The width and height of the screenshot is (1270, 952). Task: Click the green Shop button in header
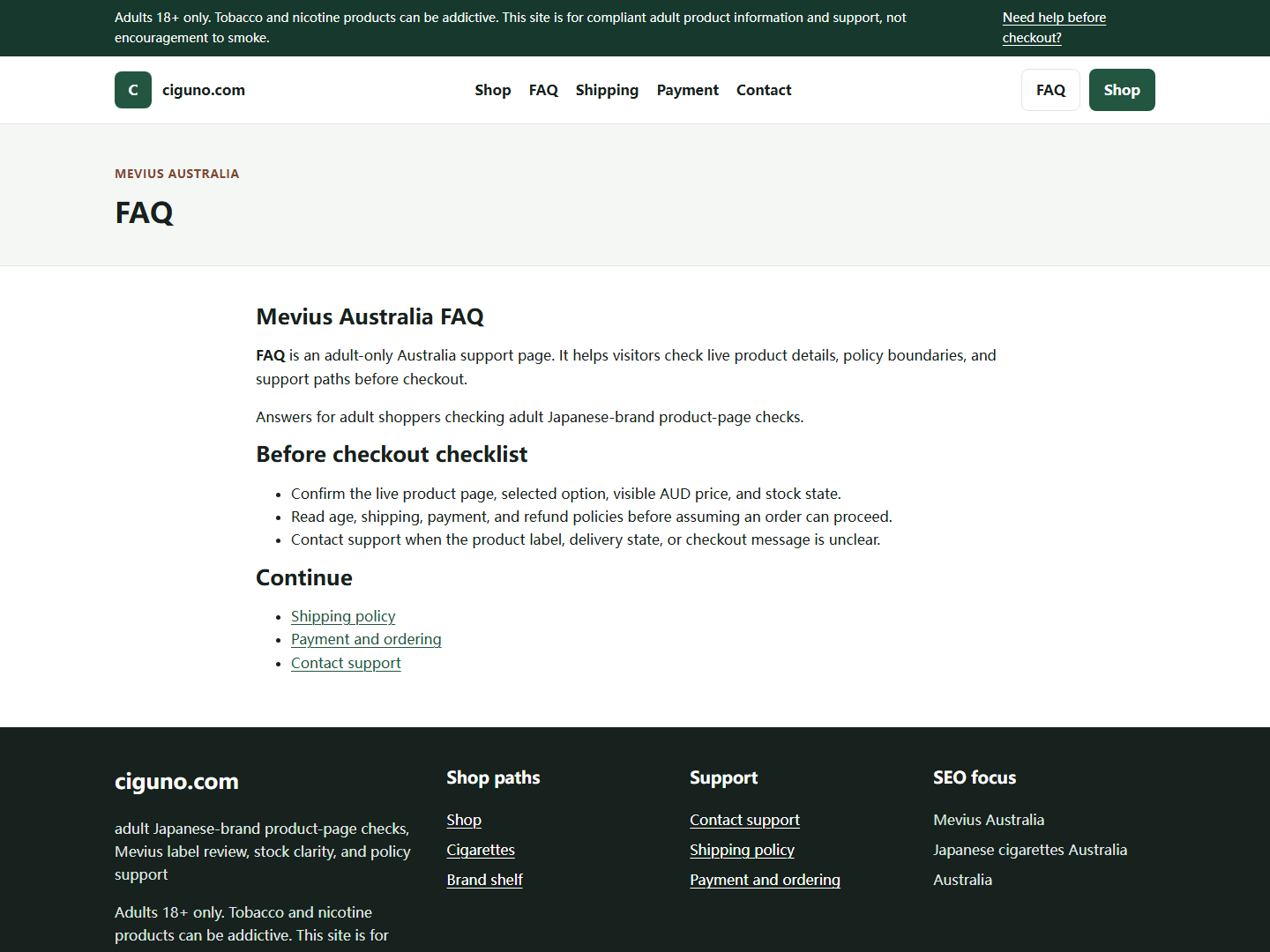coord(1122,90)
